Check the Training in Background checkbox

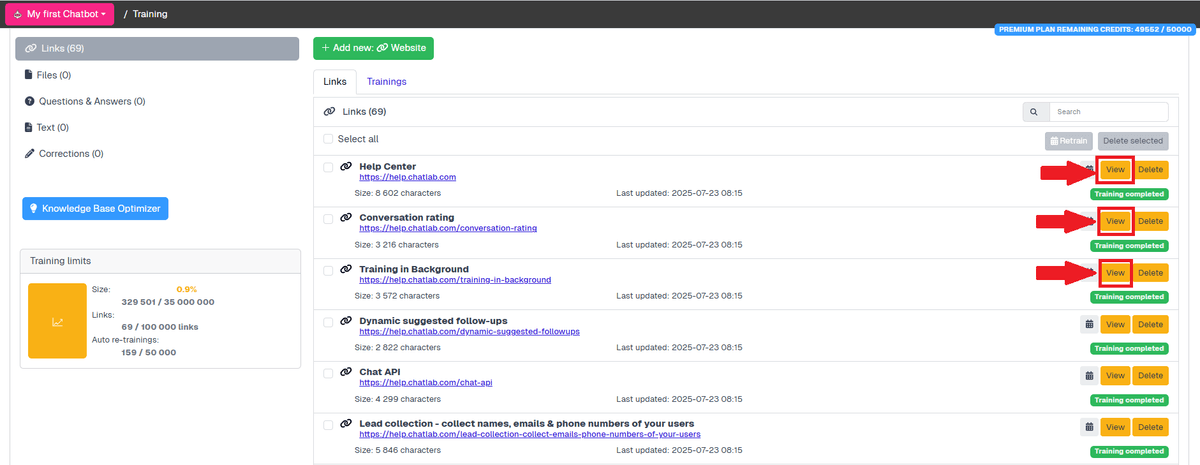[x=328, y=270]
